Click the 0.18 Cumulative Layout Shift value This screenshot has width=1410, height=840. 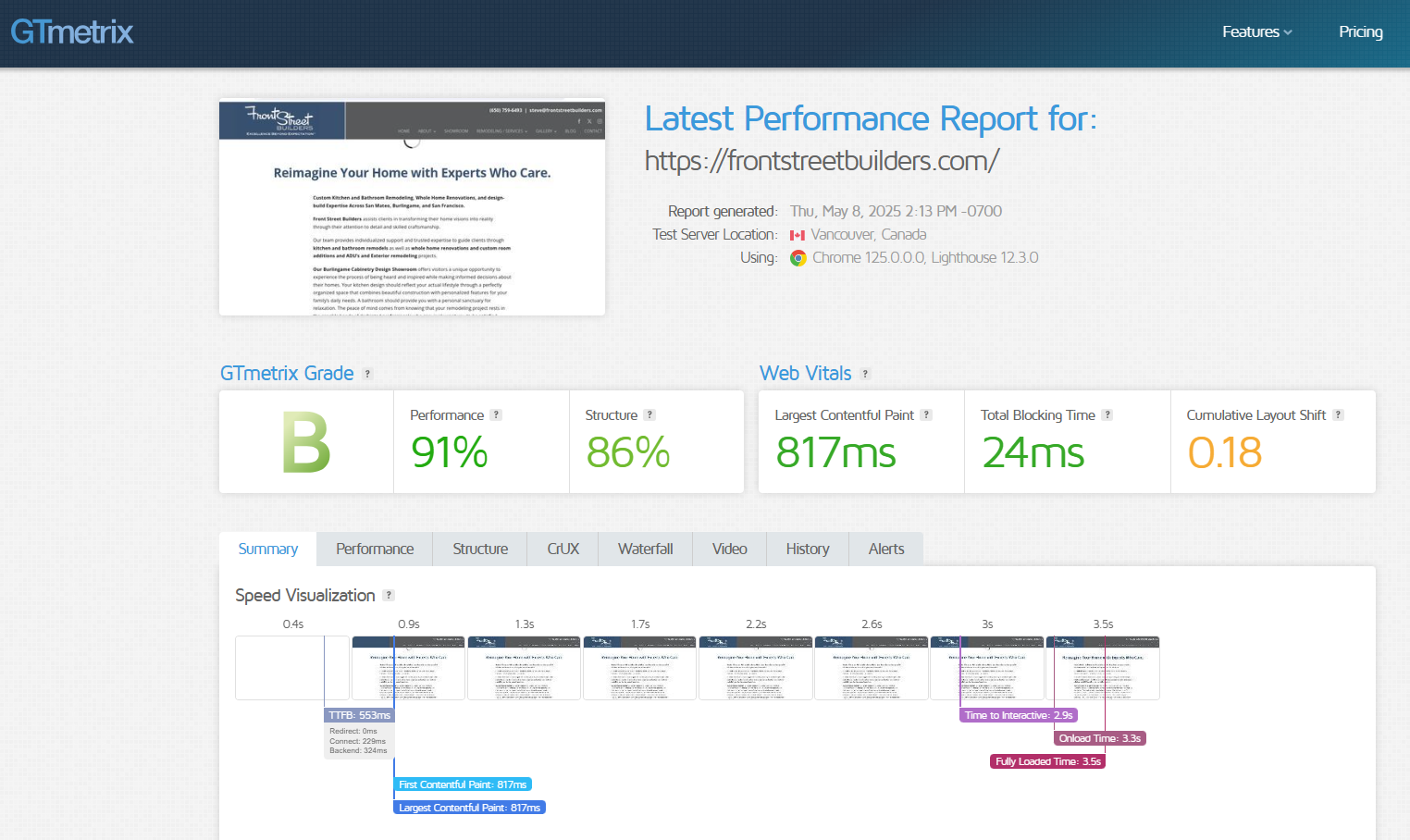[1224, 452]
